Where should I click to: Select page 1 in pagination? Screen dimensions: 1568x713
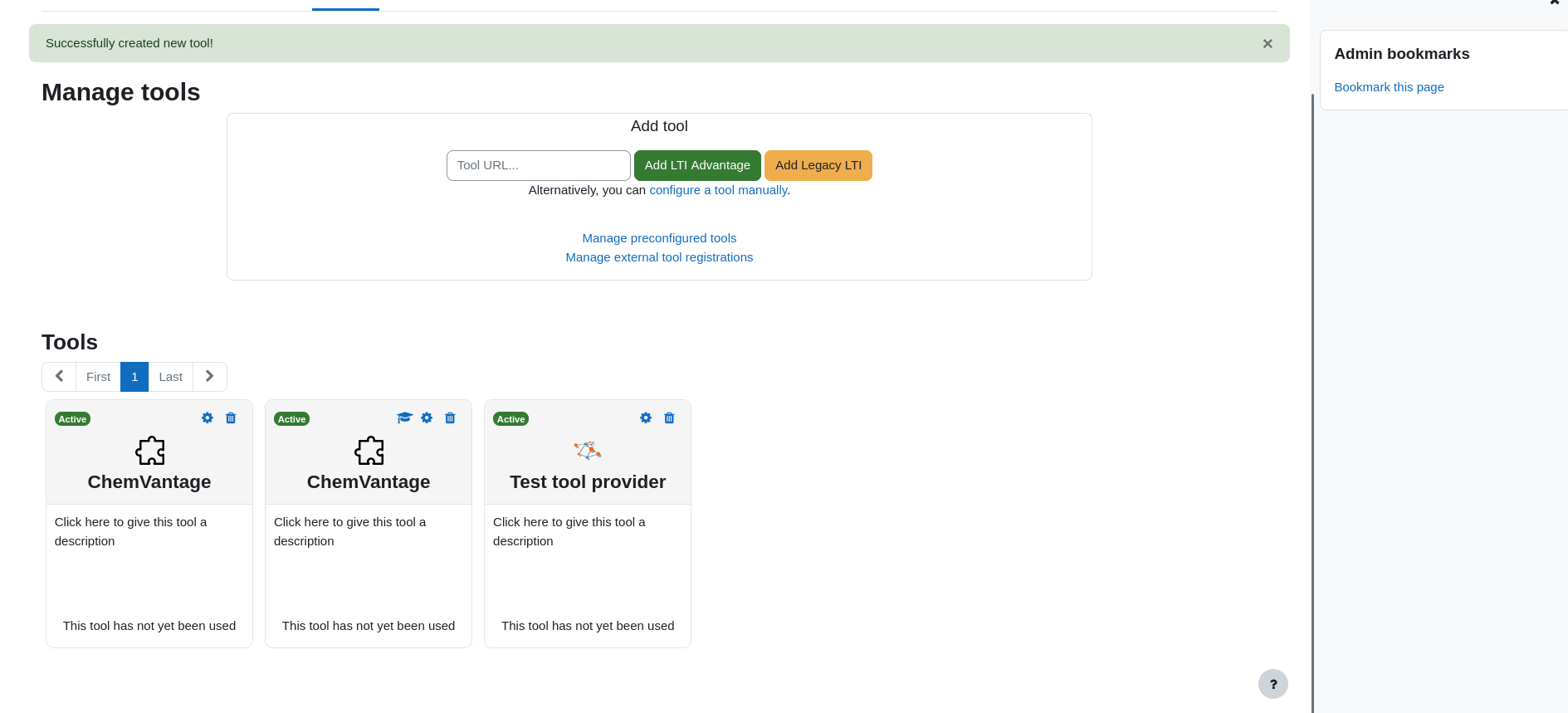pos(134,377)
